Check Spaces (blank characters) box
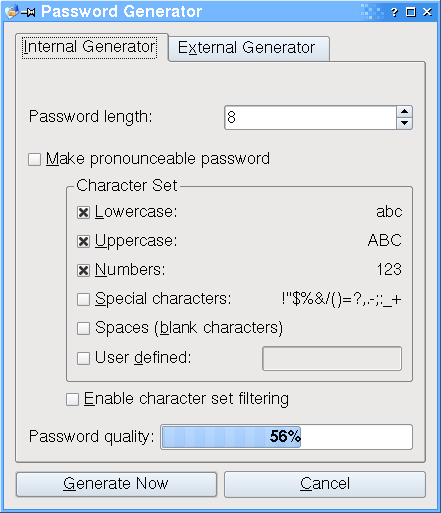This screenshot has height=513, width=441. [83, 328]
